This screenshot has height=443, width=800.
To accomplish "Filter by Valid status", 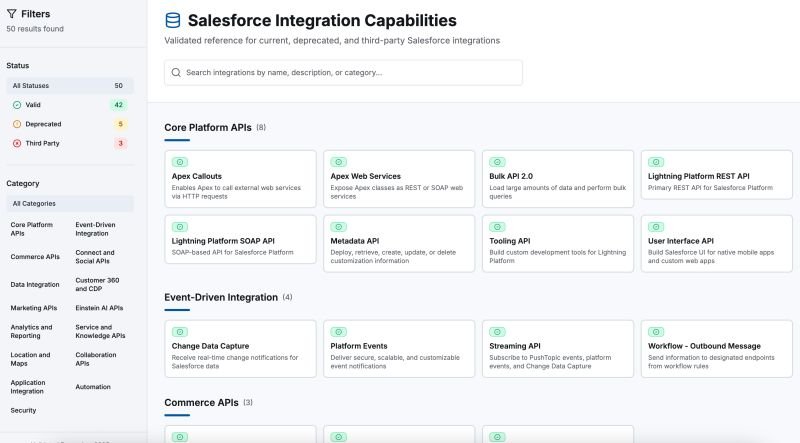I will tap(70, 105).
